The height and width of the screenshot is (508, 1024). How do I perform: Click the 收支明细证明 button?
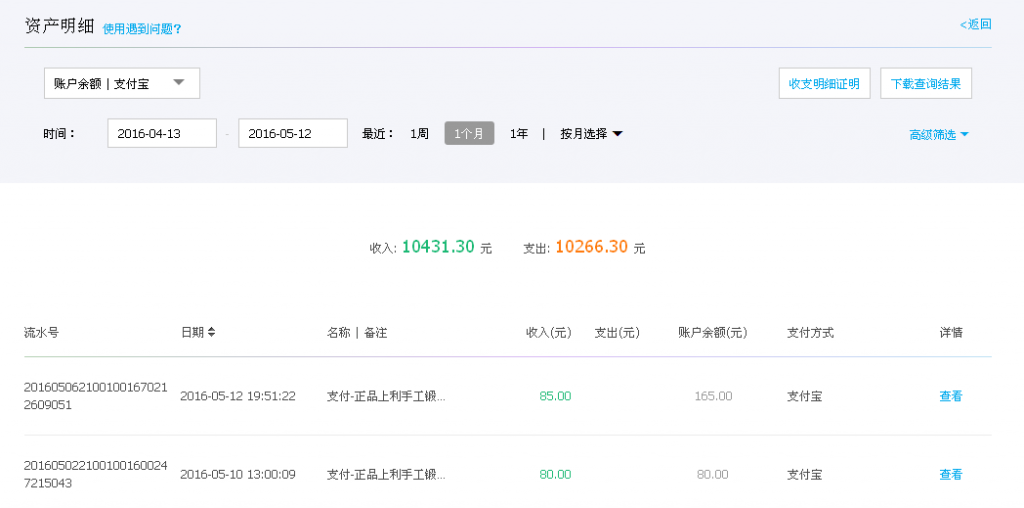click(824, 84)
